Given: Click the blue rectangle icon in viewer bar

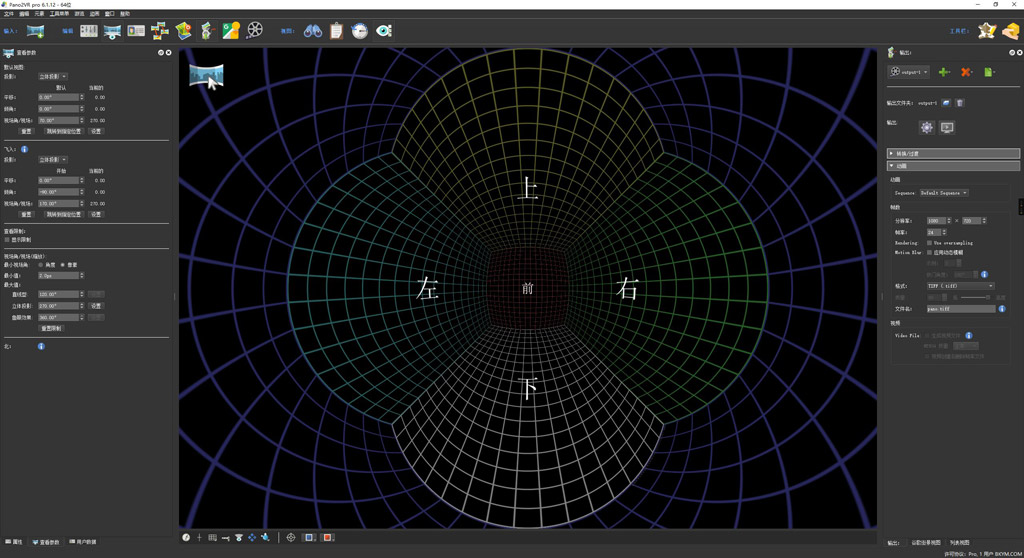Looking at the screenshot, I should click(310, 537).
